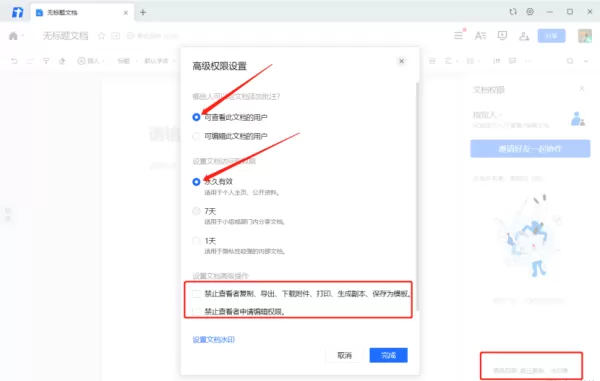600x381 pixels.
Task: Close the 高级权限设置 dialog
Action: pos(401,61)
